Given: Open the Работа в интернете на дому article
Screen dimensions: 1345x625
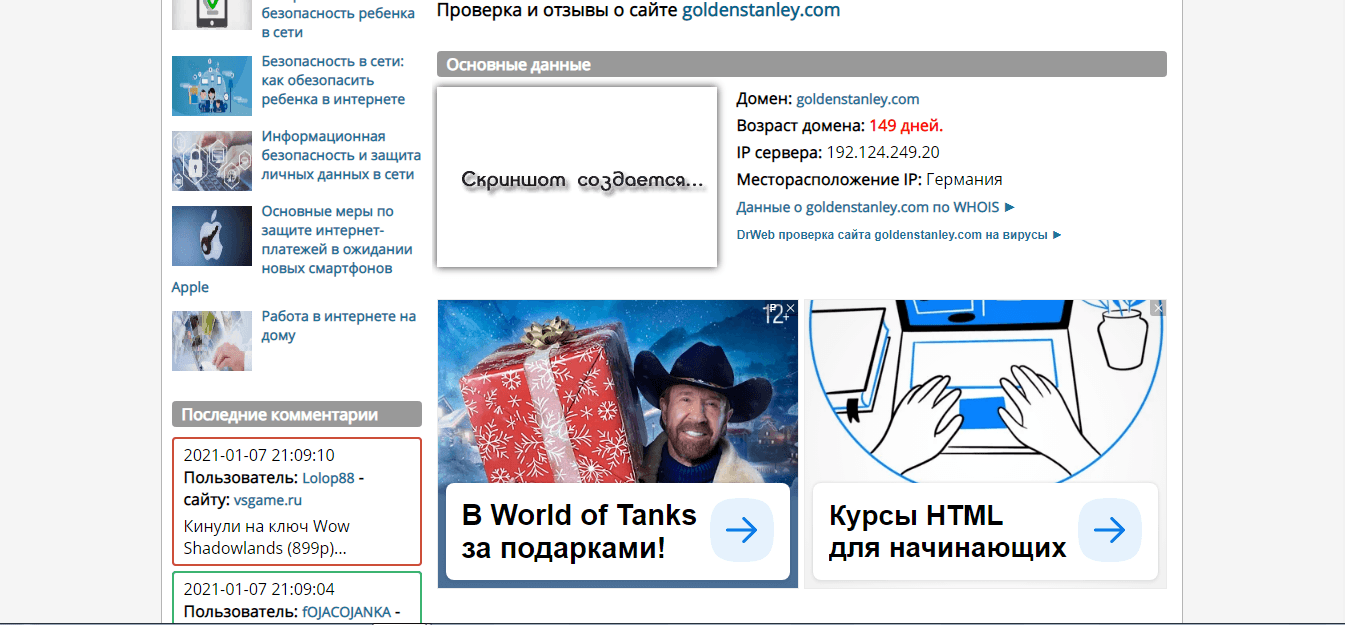Looking at the screenshot, I should 337,324.
